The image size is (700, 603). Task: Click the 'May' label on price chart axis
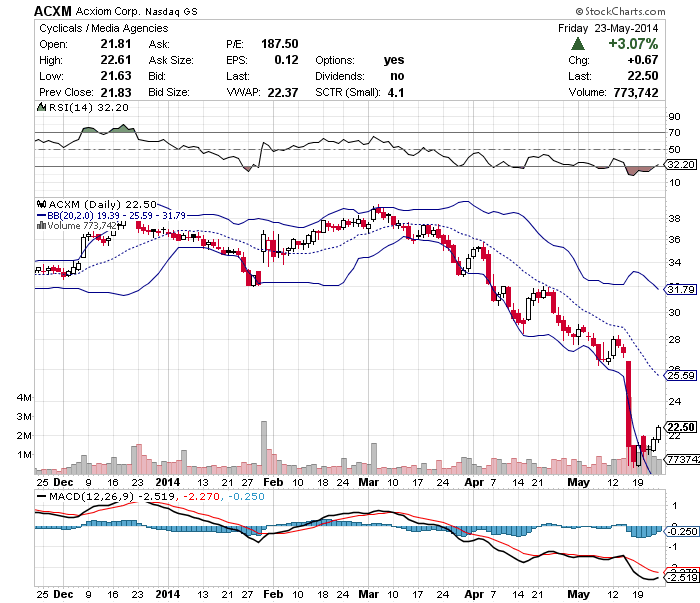[578, 482]
